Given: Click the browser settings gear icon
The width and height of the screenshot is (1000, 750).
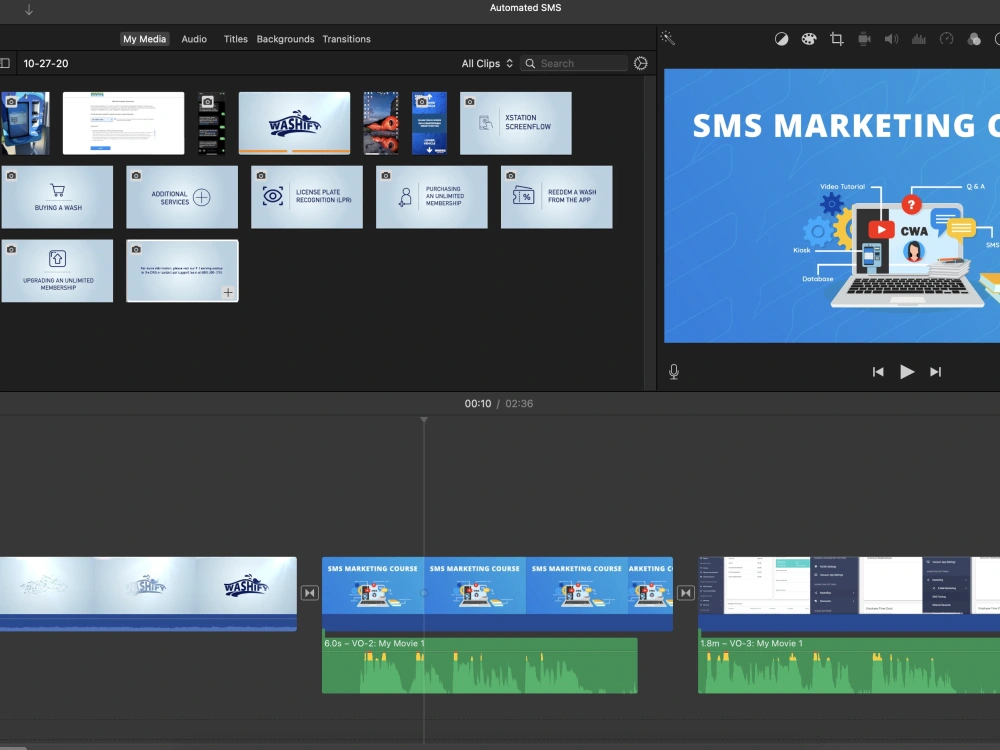Looking at the screenshot, I should click(640, 63).
